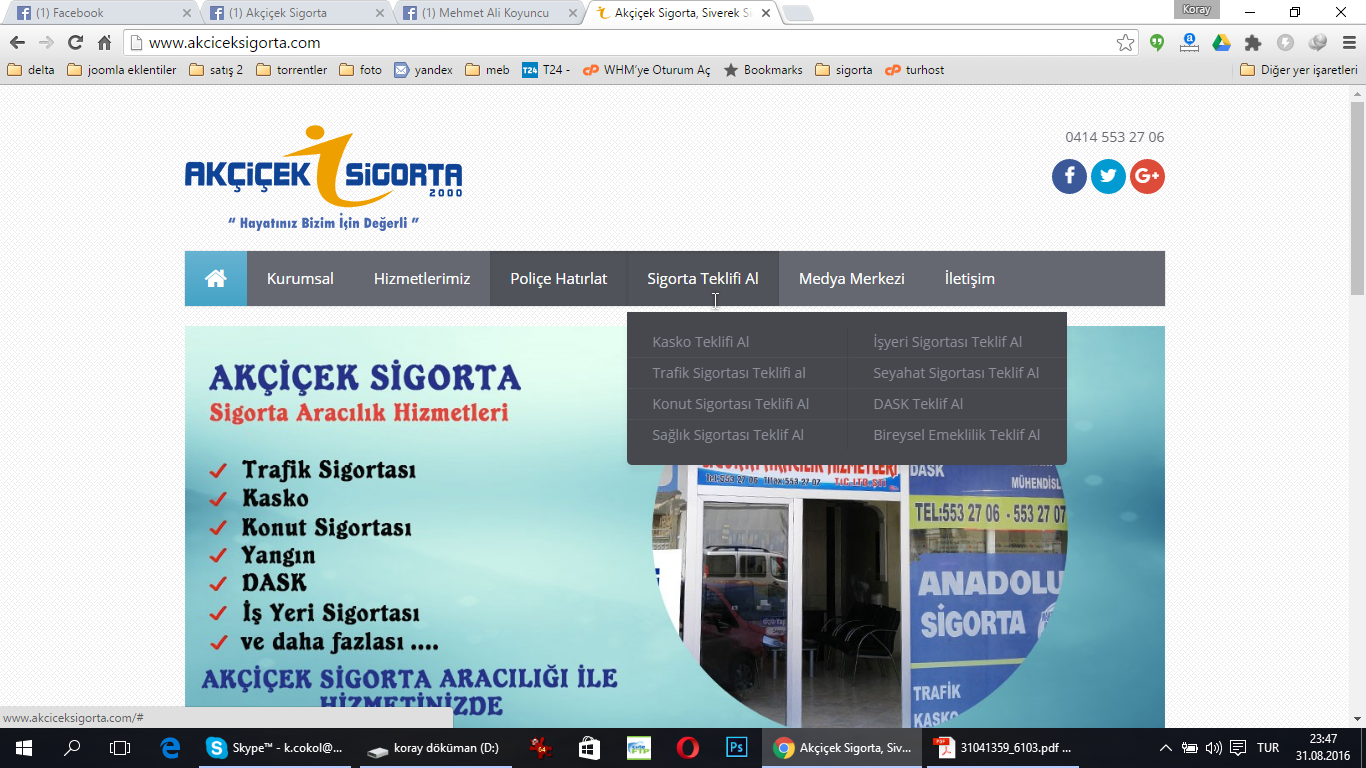Reload the current page
The width and height of the screenshot is (1366, 768).
pos(75,42)
